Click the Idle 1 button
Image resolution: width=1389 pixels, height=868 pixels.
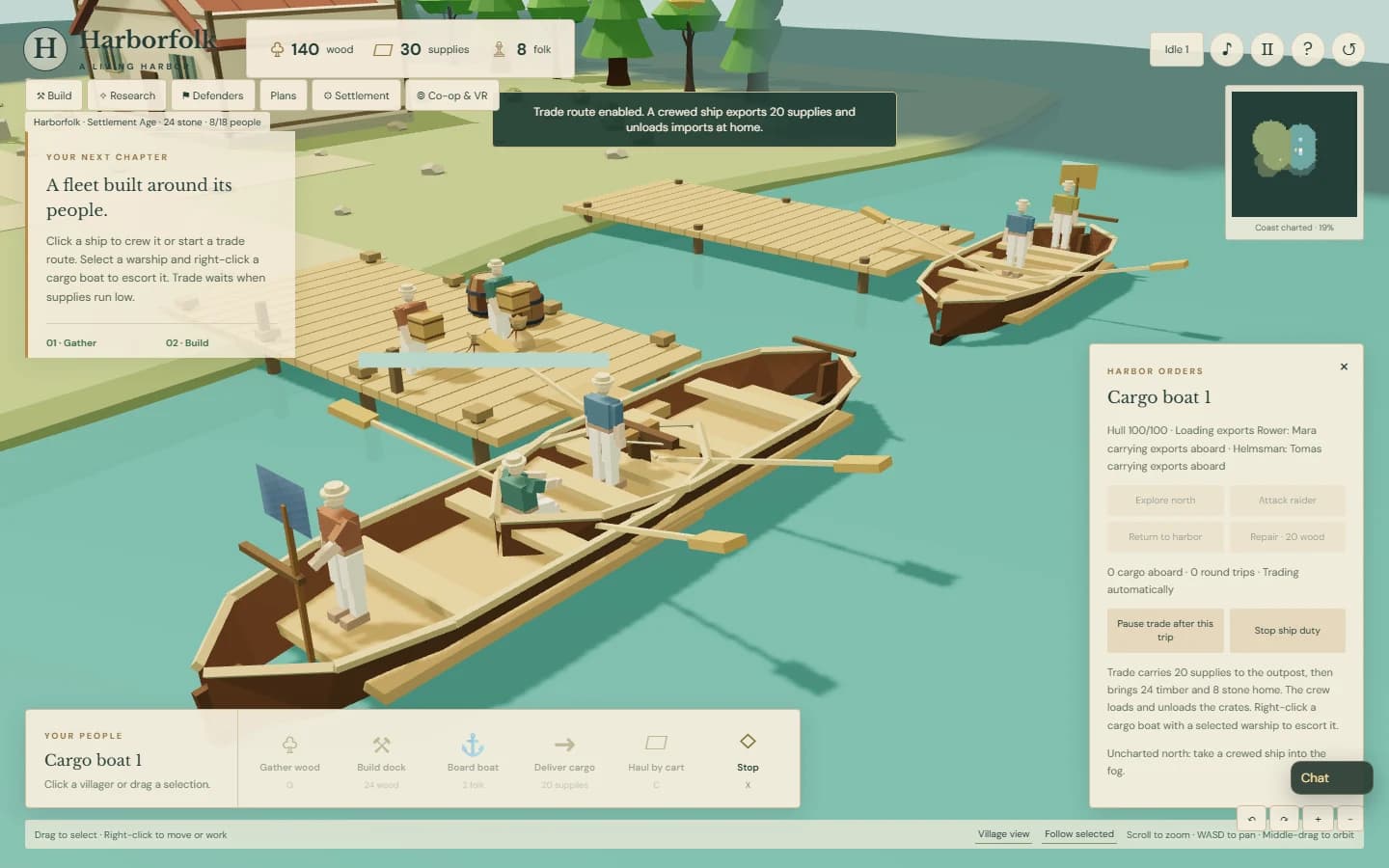1177,49
